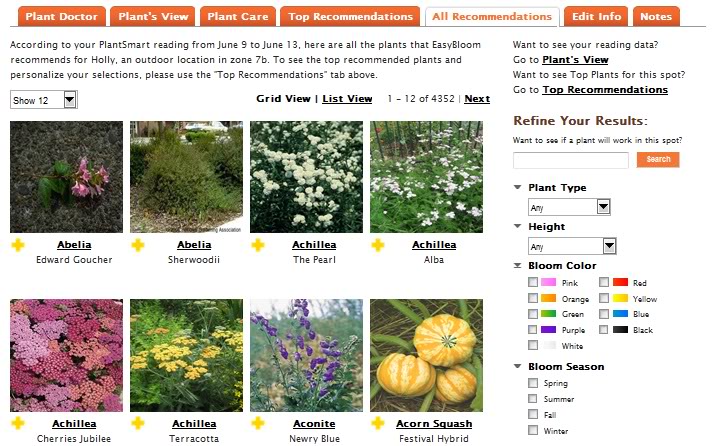Image resolution: width=715 pixels, height=446 pixels.
Task: Switch to List View
Action: [x=347, y=99]
